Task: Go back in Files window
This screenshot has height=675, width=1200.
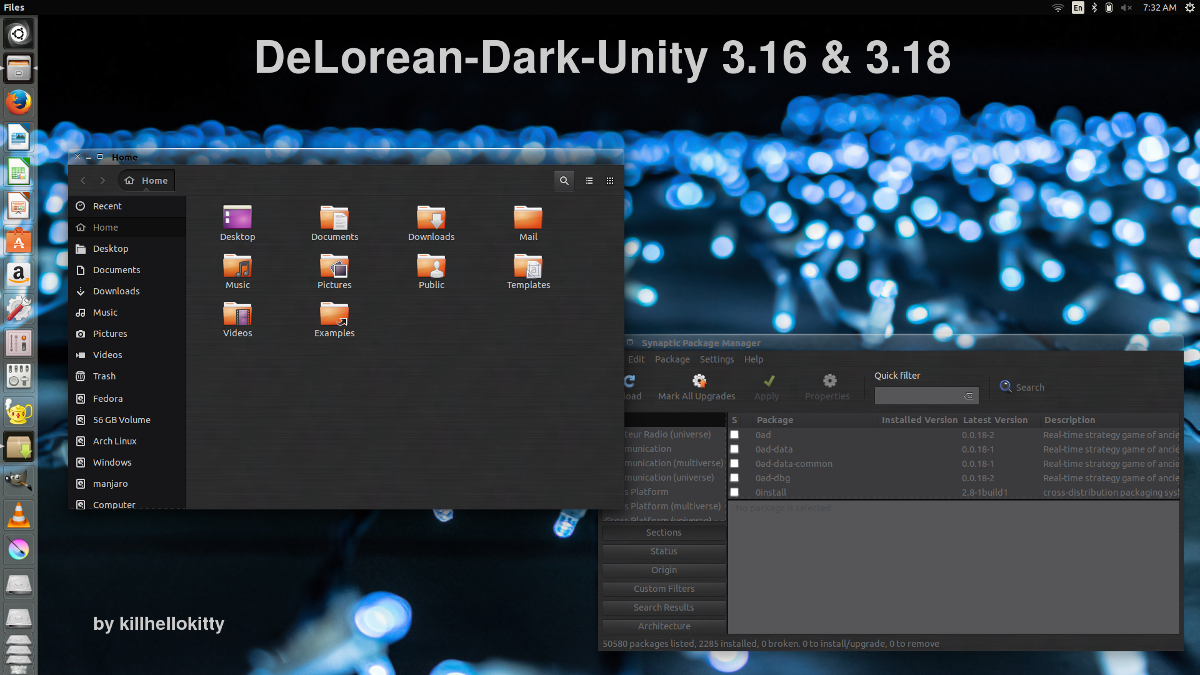Action: (83, 181)
